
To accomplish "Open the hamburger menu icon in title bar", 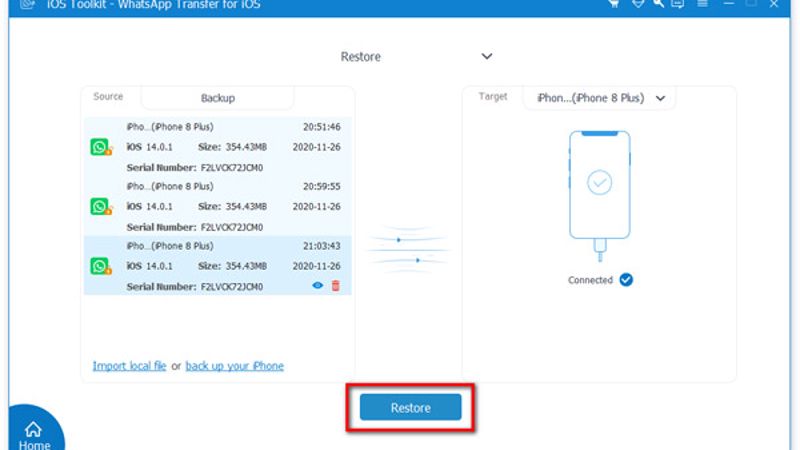I will 703,3.
